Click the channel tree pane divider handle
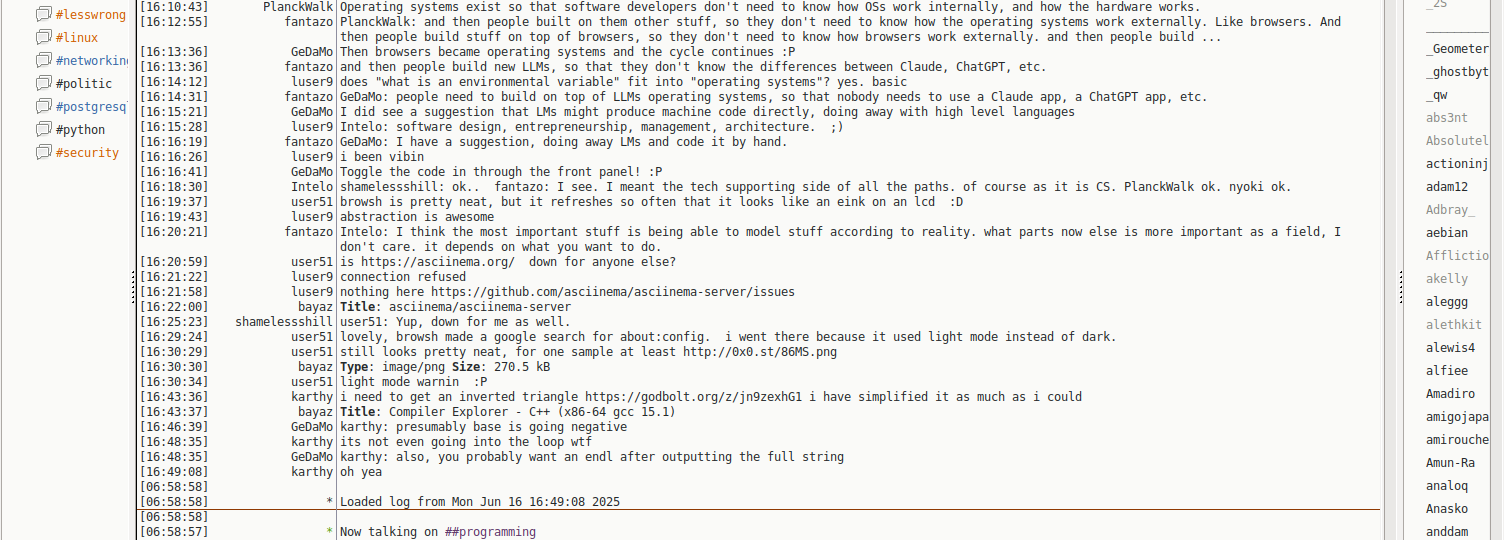This screenshot has height=540, width=1504. point(133,290)
